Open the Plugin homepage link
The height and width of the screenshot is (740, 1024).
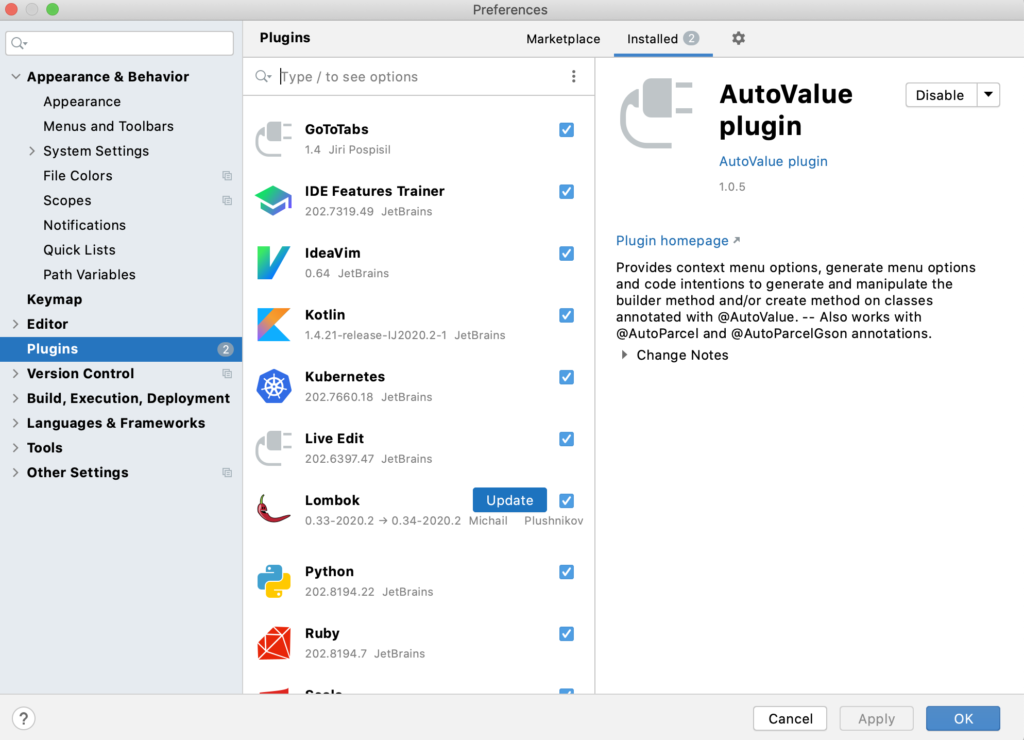tap(678, 240)
